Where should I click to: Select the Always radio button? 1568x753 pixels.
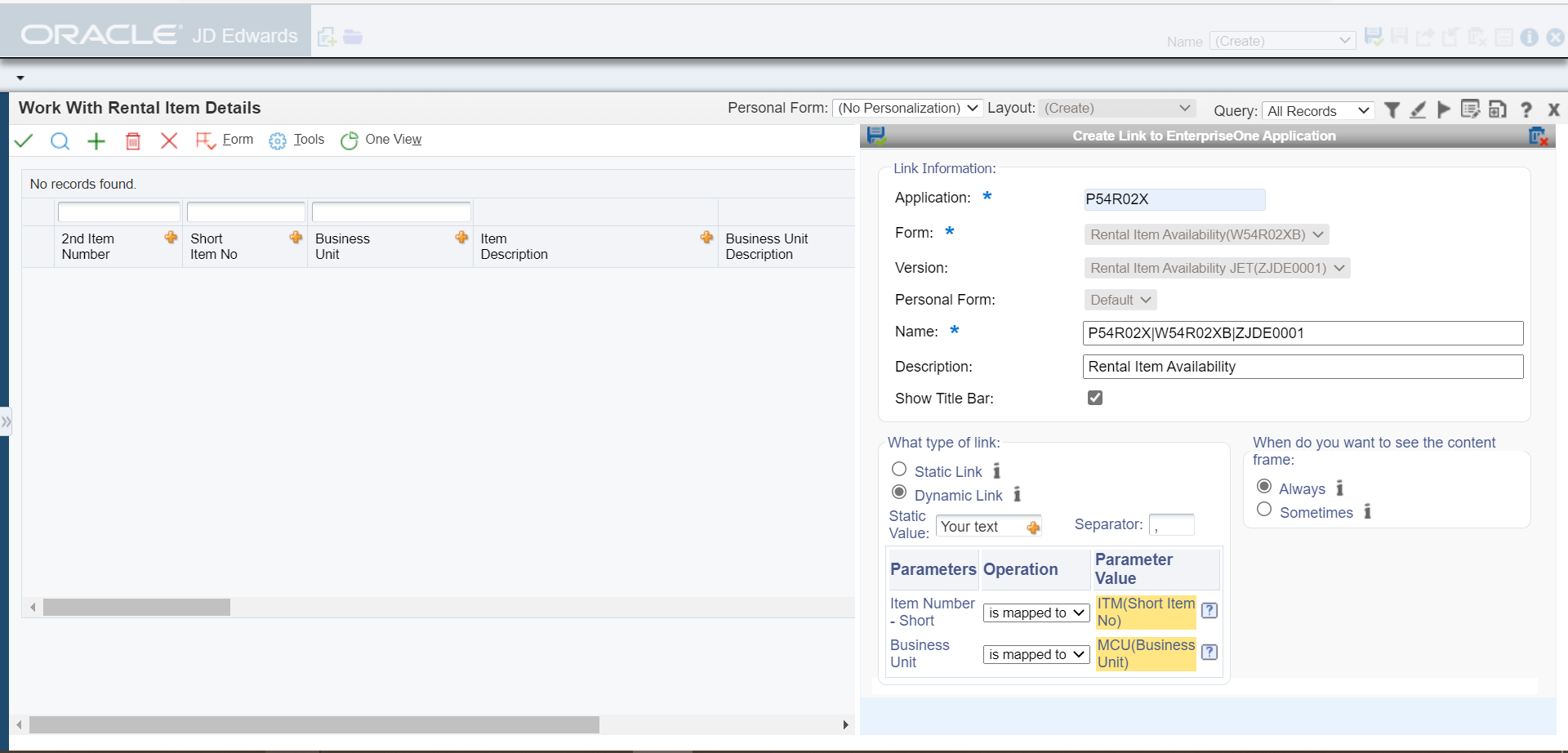(x=1264, y=486)
